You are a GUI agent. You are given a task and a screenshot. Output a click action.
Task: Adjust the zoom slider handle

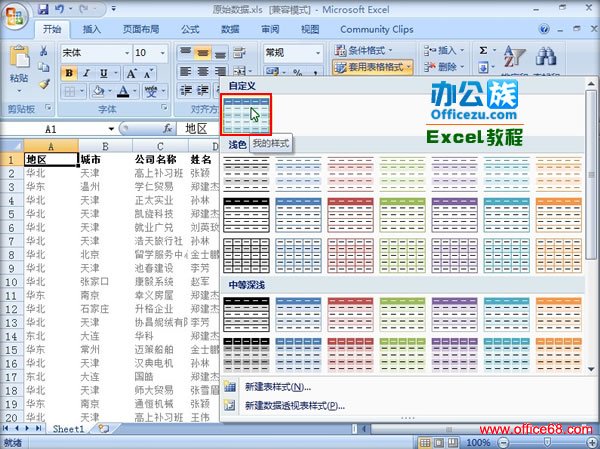pyautogui.click(x=547, y=443)
